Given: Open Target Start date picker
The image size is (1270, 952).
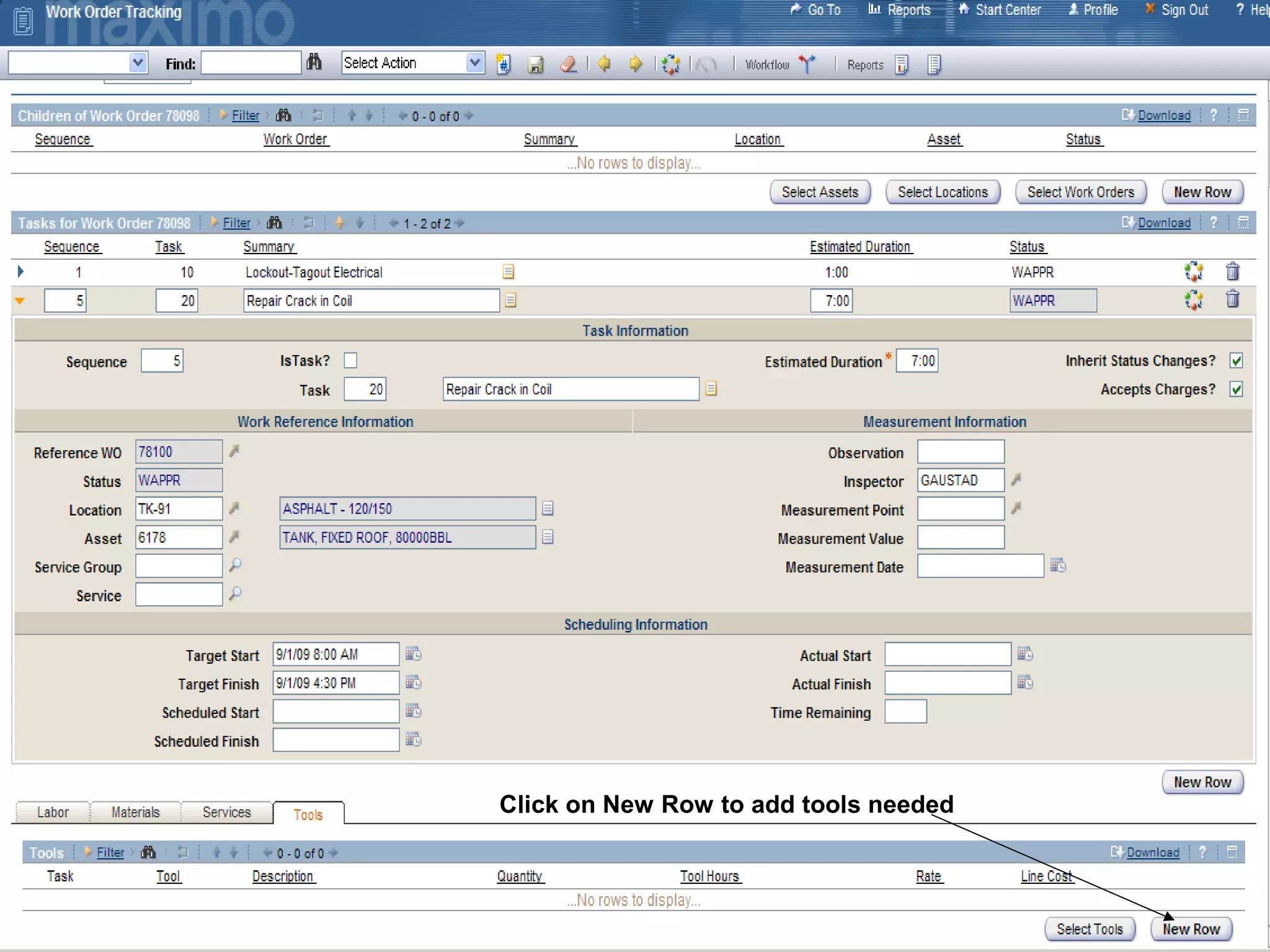Looking at the screenshot, I should [414, 654].
